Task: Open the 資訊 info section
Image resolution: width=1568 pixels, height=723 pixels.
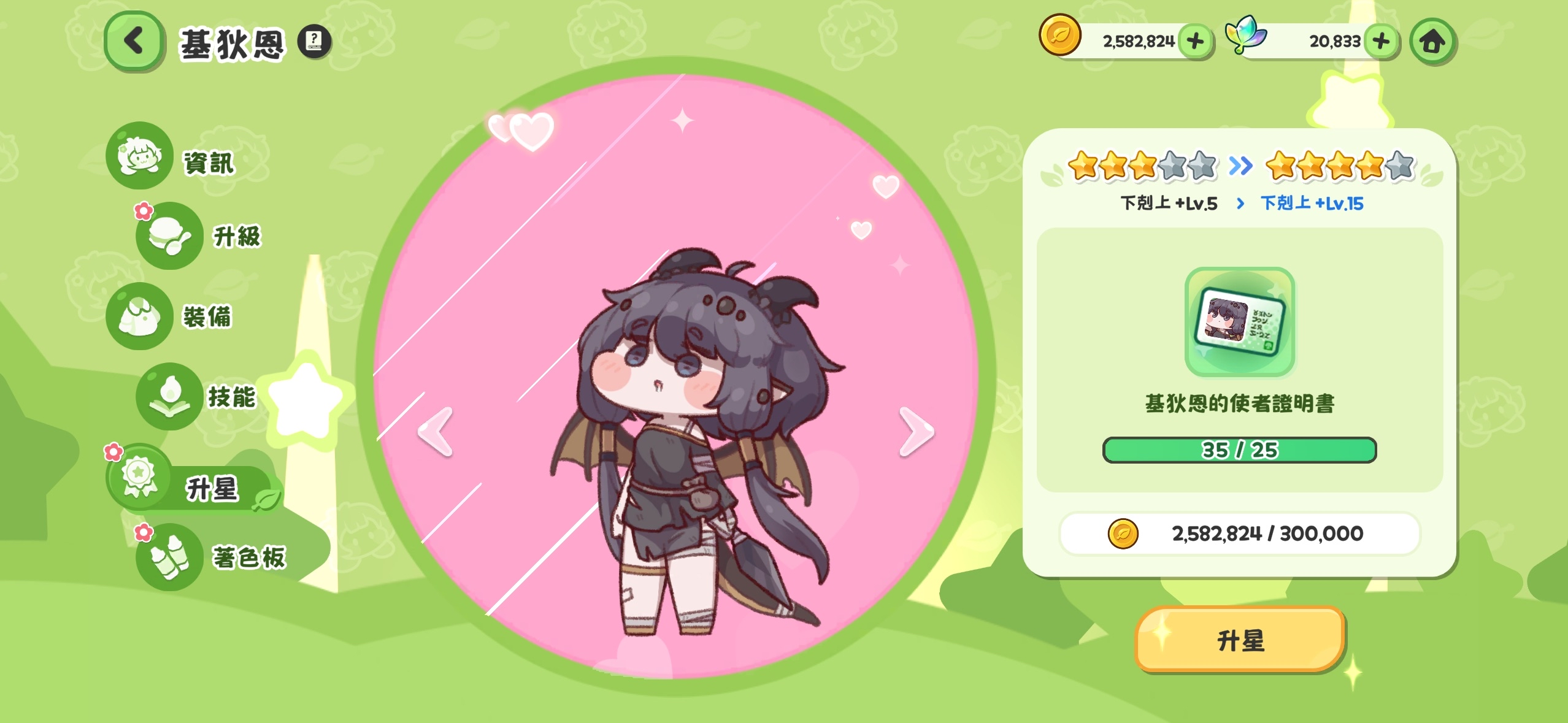Action: [x=172, y=156]
